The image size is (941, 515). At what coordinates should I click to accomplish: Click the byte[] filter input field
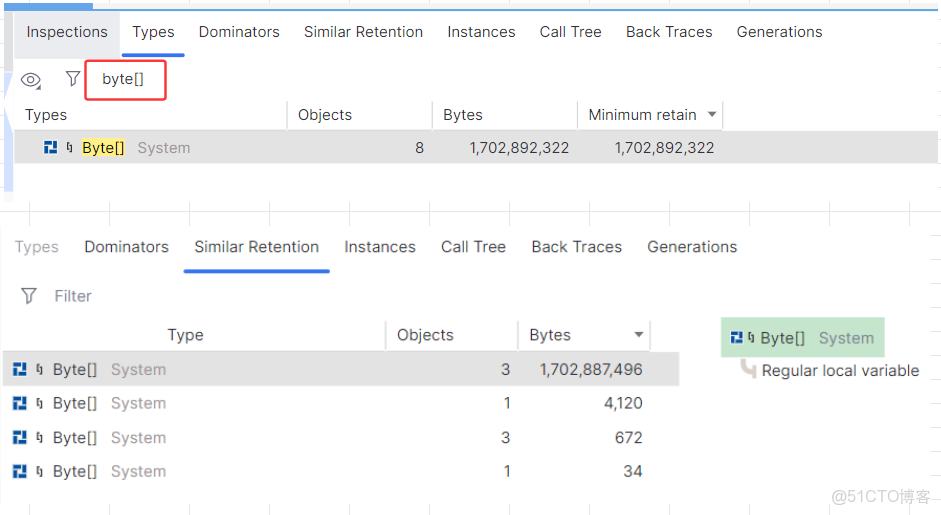tap(124, 80)
